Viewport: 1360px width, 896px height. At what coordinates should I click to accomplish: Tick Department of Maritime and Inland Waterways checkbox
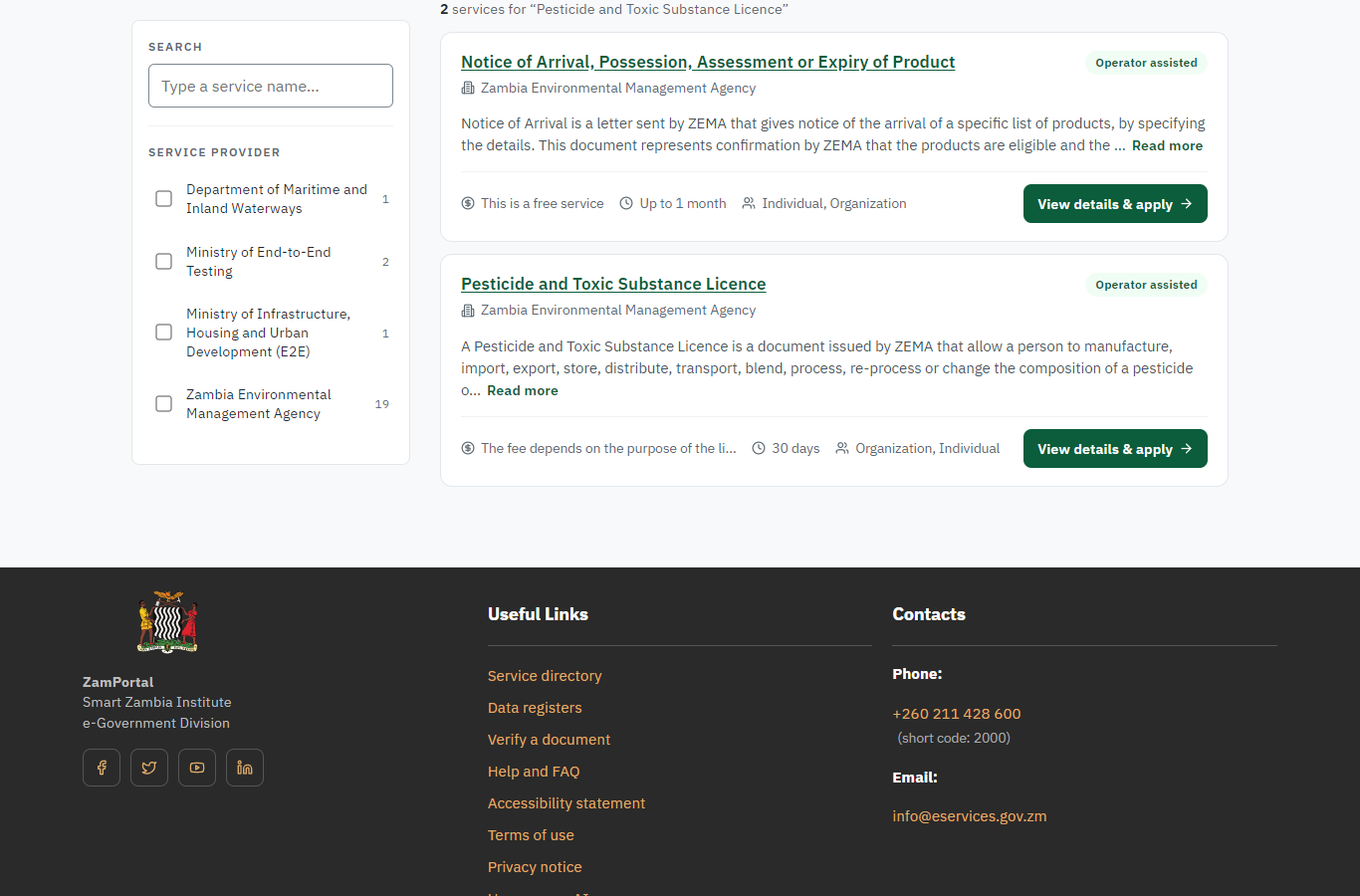(164, 199)
